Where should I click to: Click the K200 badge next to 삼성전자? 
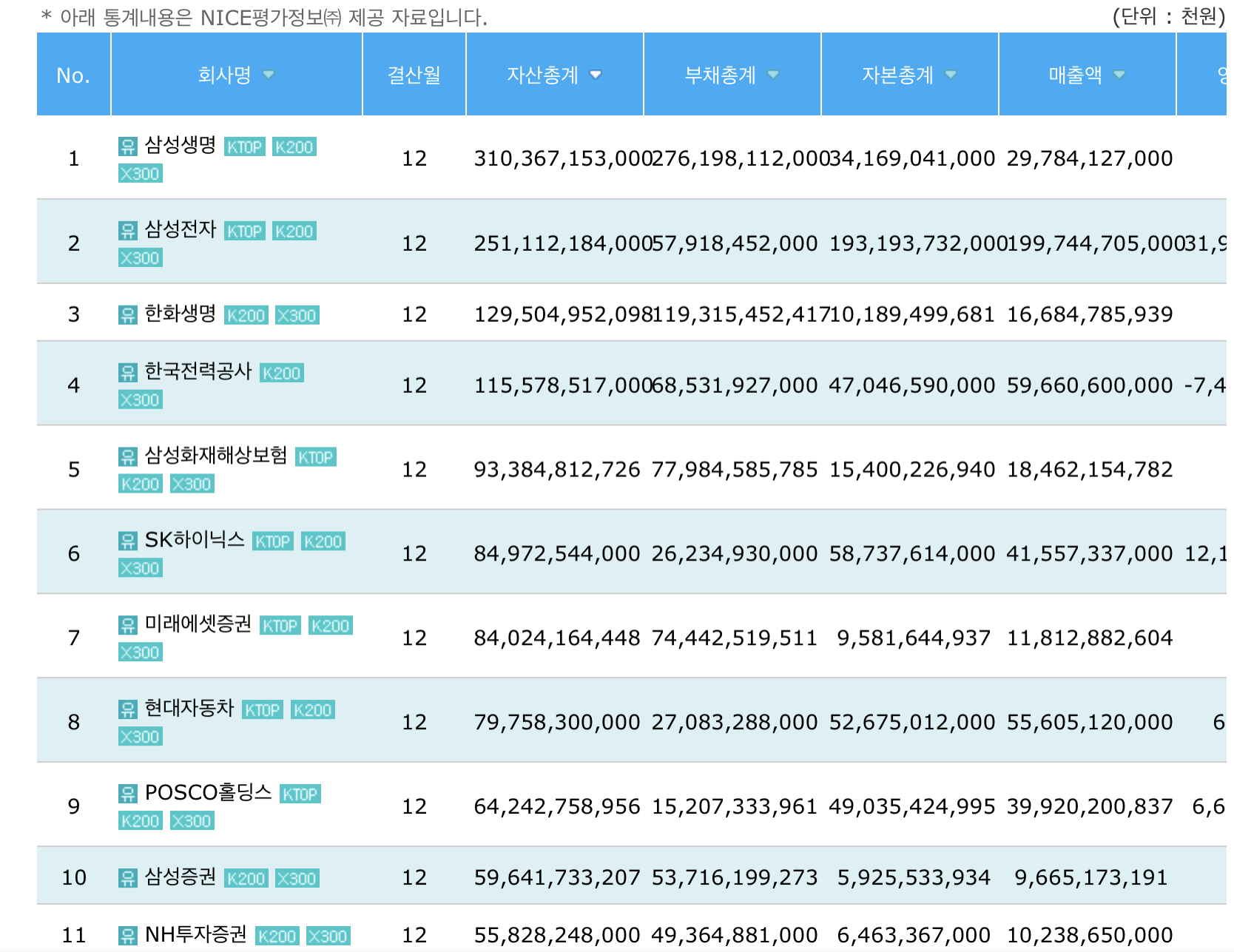[x=294, y=232]
